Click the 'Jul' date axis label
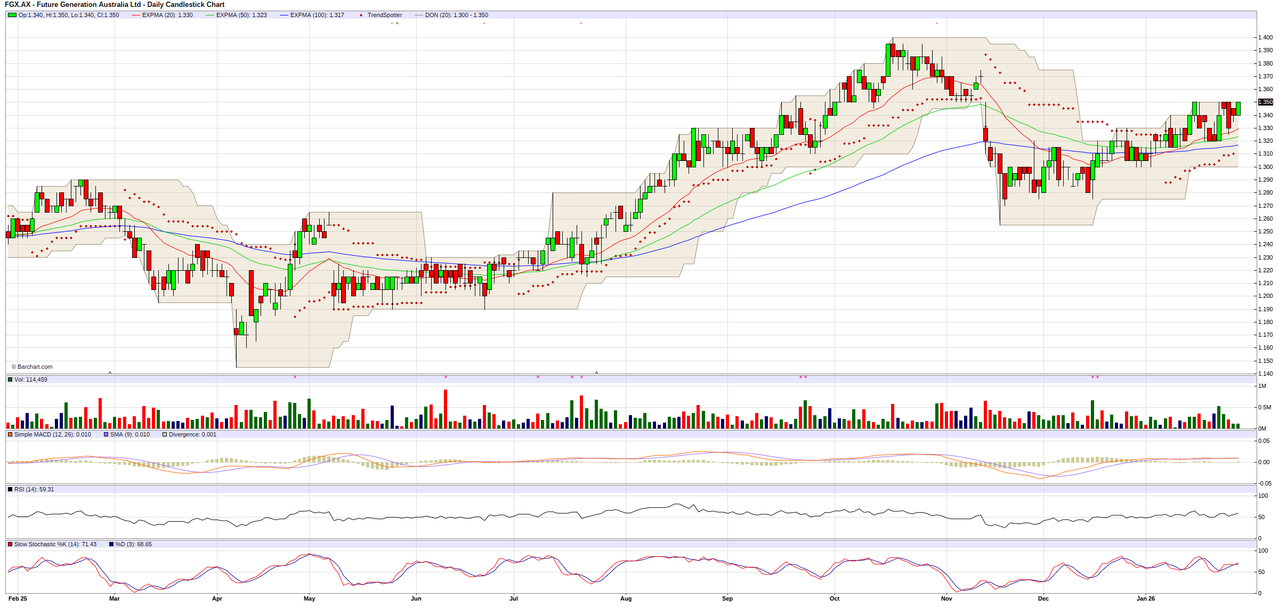1279x615 pixels. tap(513, 598)
